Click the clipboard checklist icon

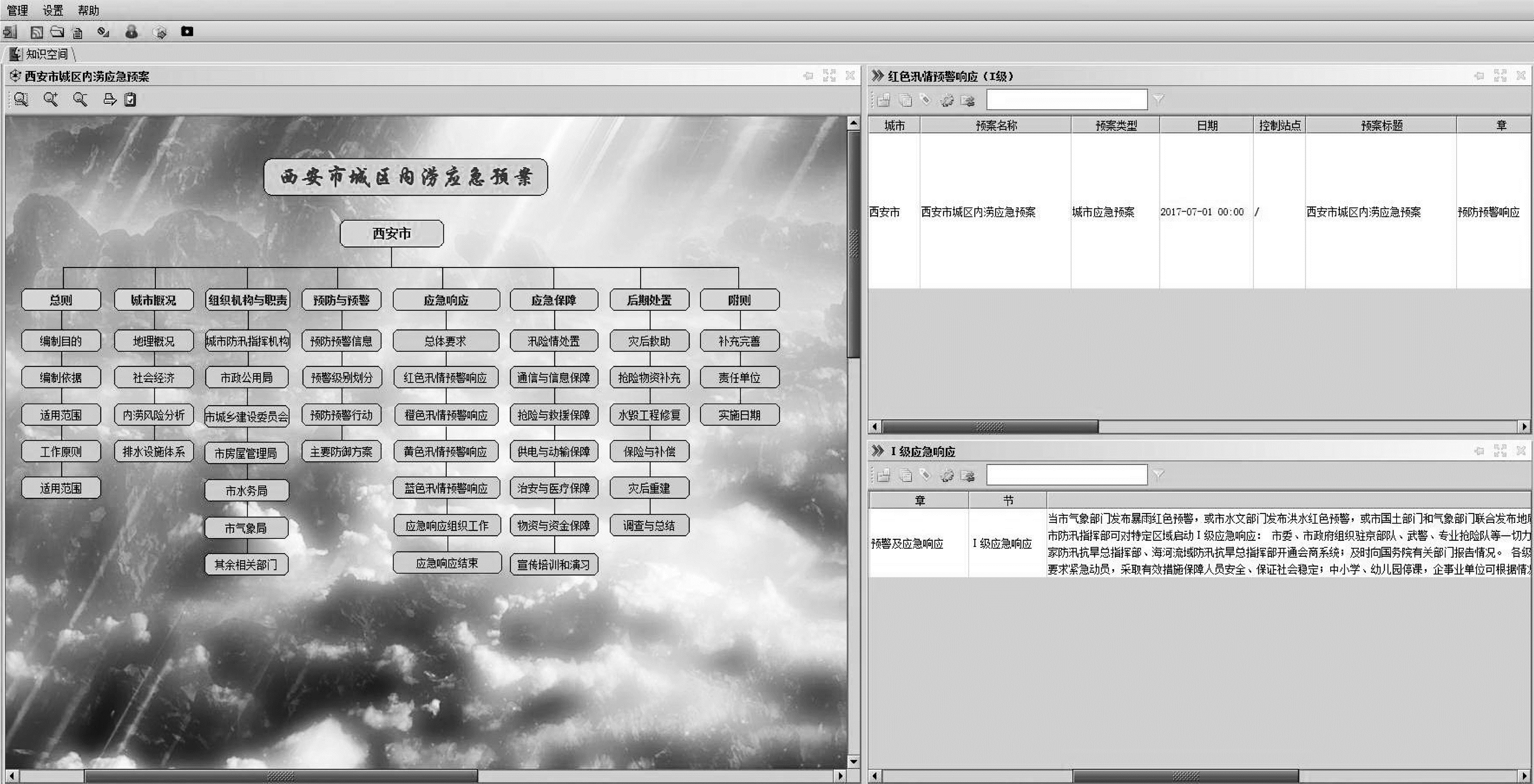130,100
